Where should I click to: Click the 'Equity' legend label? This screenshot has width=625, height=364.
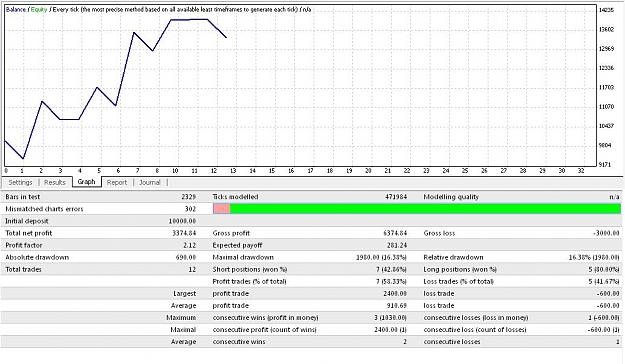point(39,9)
